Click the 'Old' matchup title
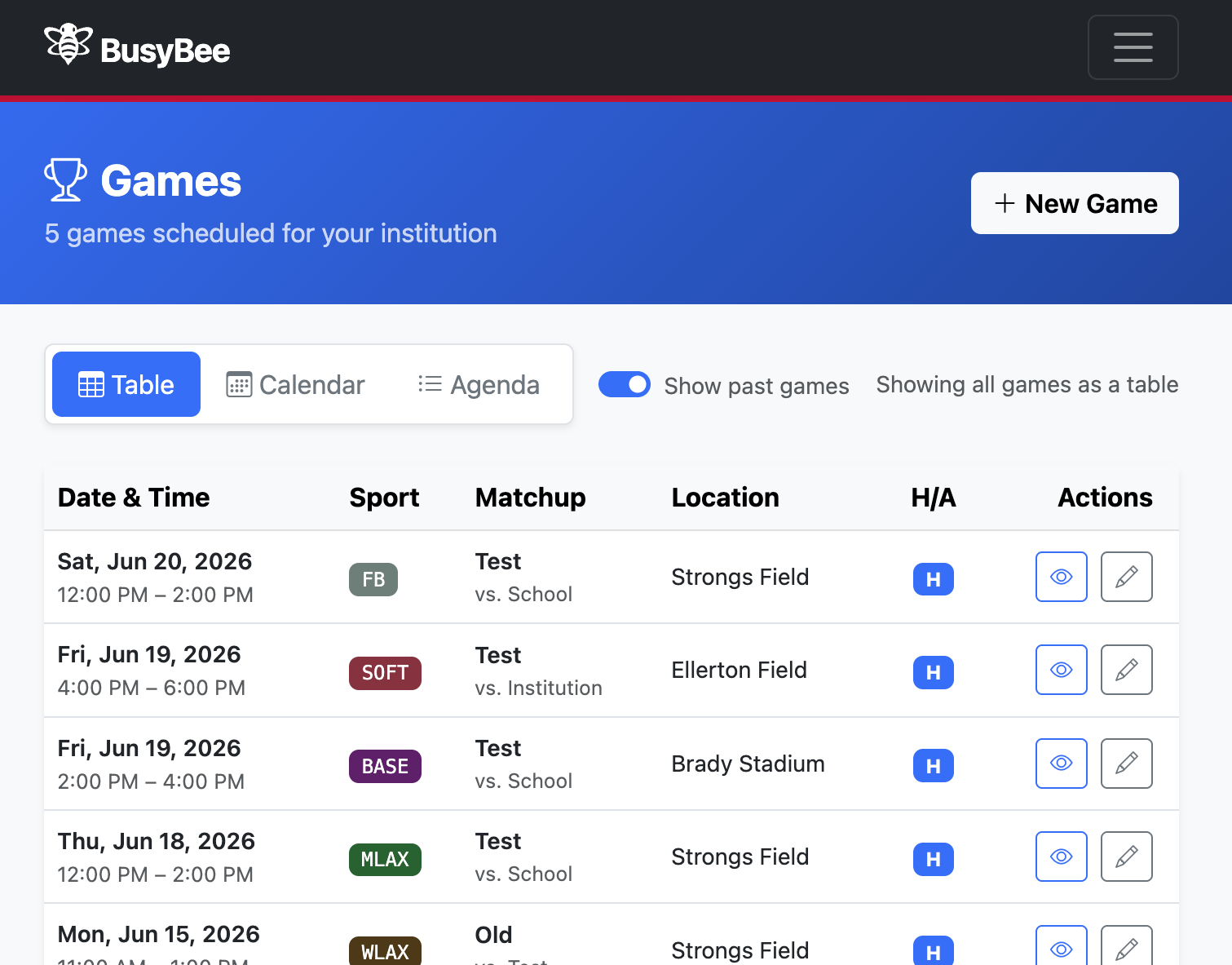 pos(493,935)
